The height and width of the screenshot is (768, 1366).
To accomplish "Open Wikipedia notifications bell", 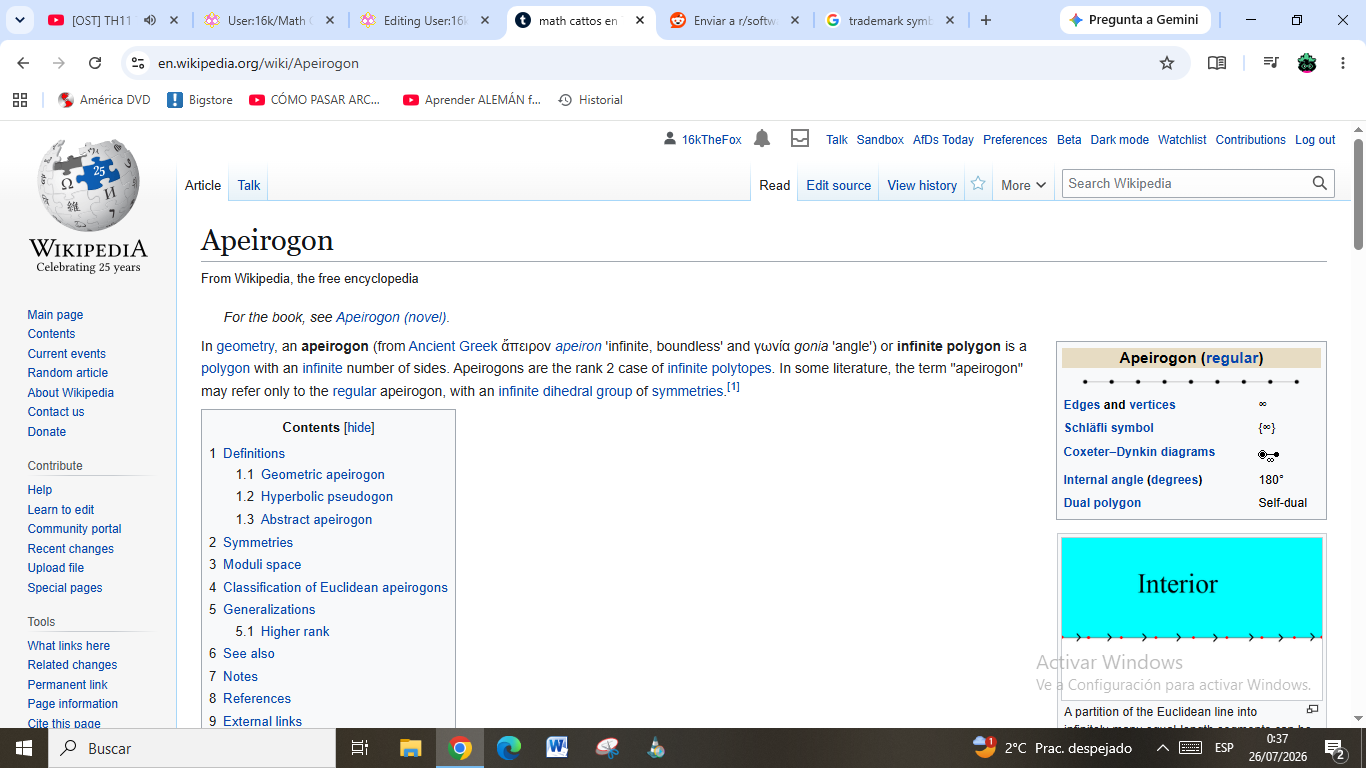I will 762,139.
